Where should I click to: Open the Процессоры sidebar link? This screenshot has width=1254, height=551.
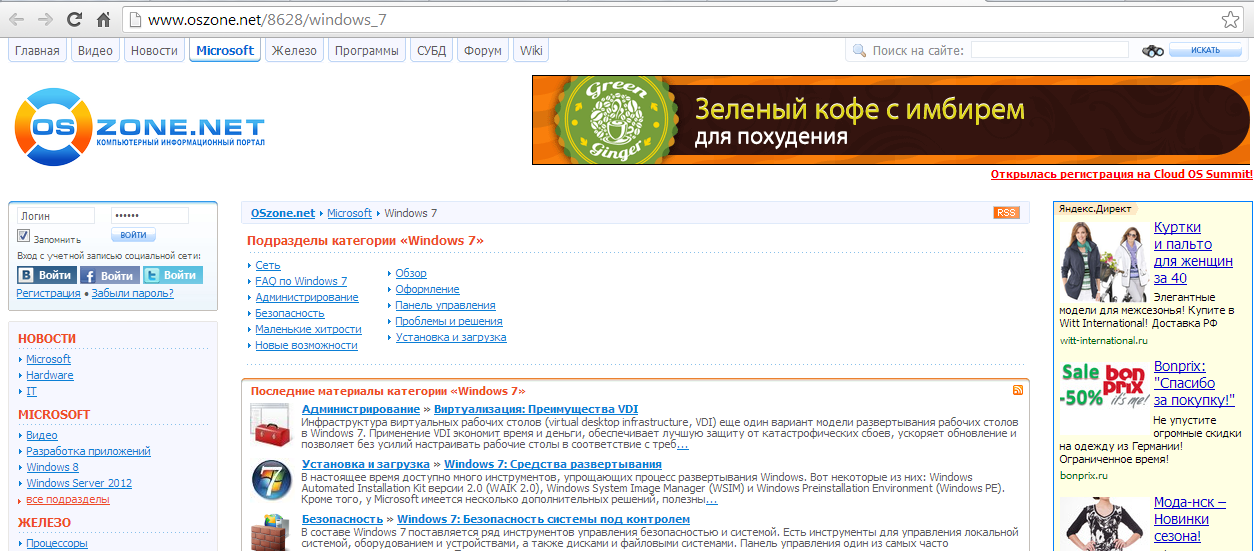57,543
